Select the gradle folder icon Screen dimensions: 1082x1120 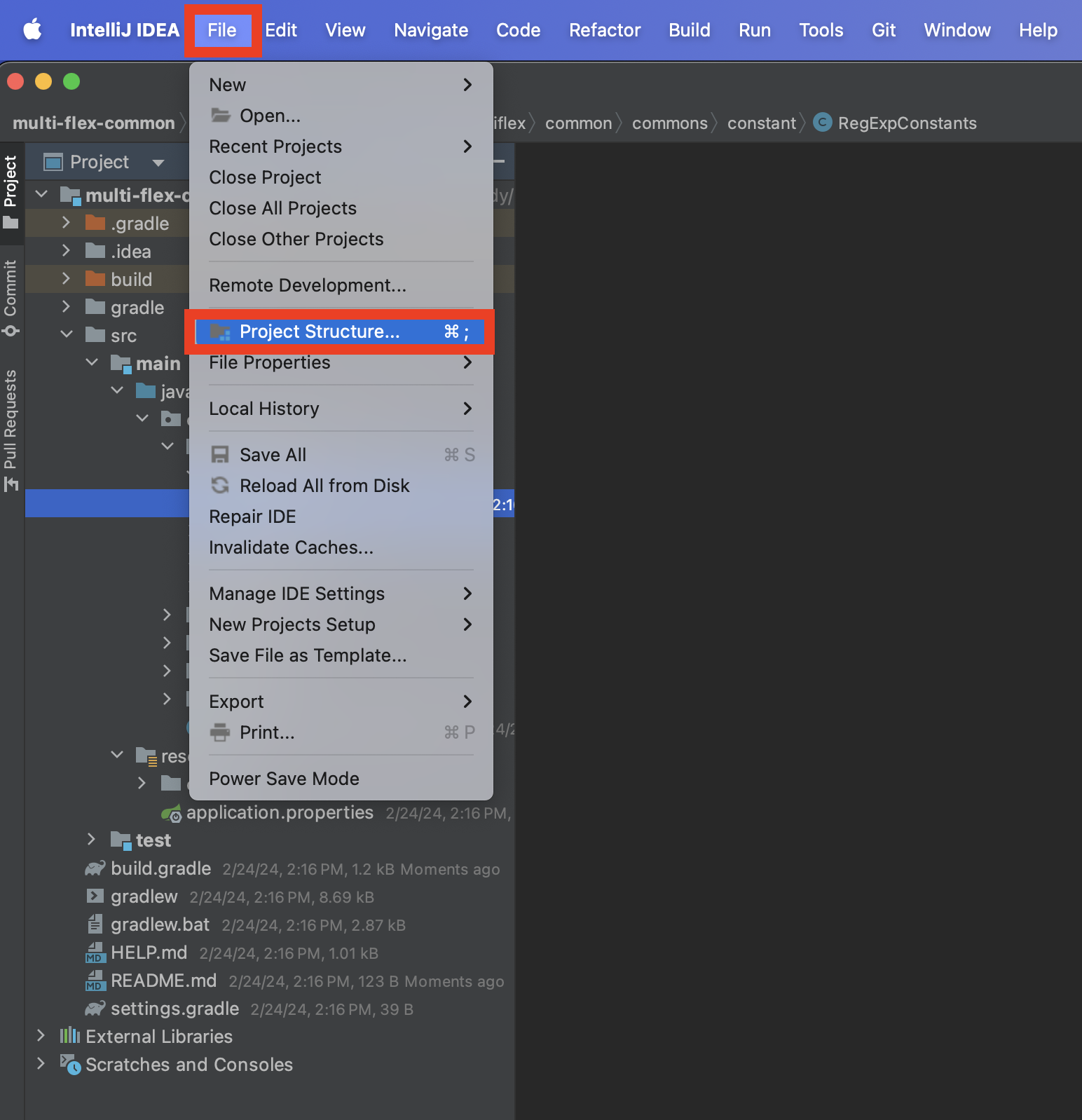[95, 307]
